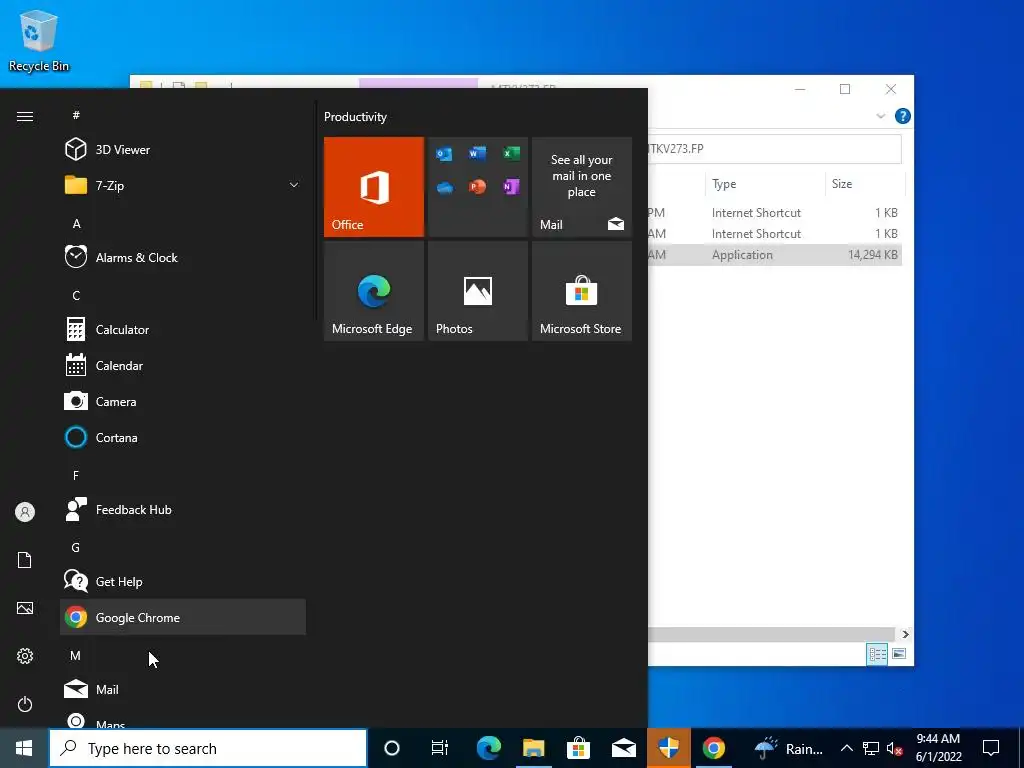Open Pictures from Start sidebar
1024x768 pixels.
point(25,608)
